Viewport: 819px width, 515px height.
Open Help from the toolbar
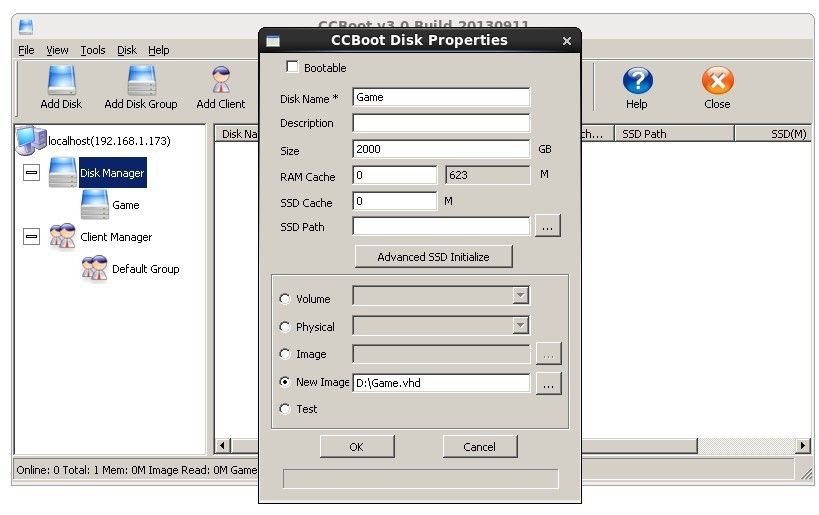[x=637, y=81]
